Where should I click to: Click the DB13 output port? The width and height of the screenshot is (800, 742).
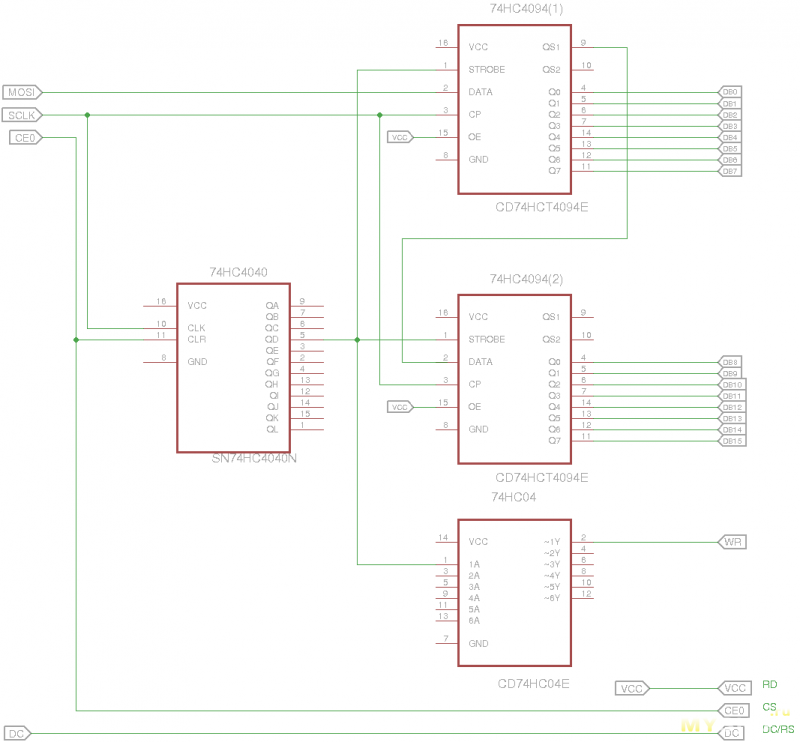[732, 418]
